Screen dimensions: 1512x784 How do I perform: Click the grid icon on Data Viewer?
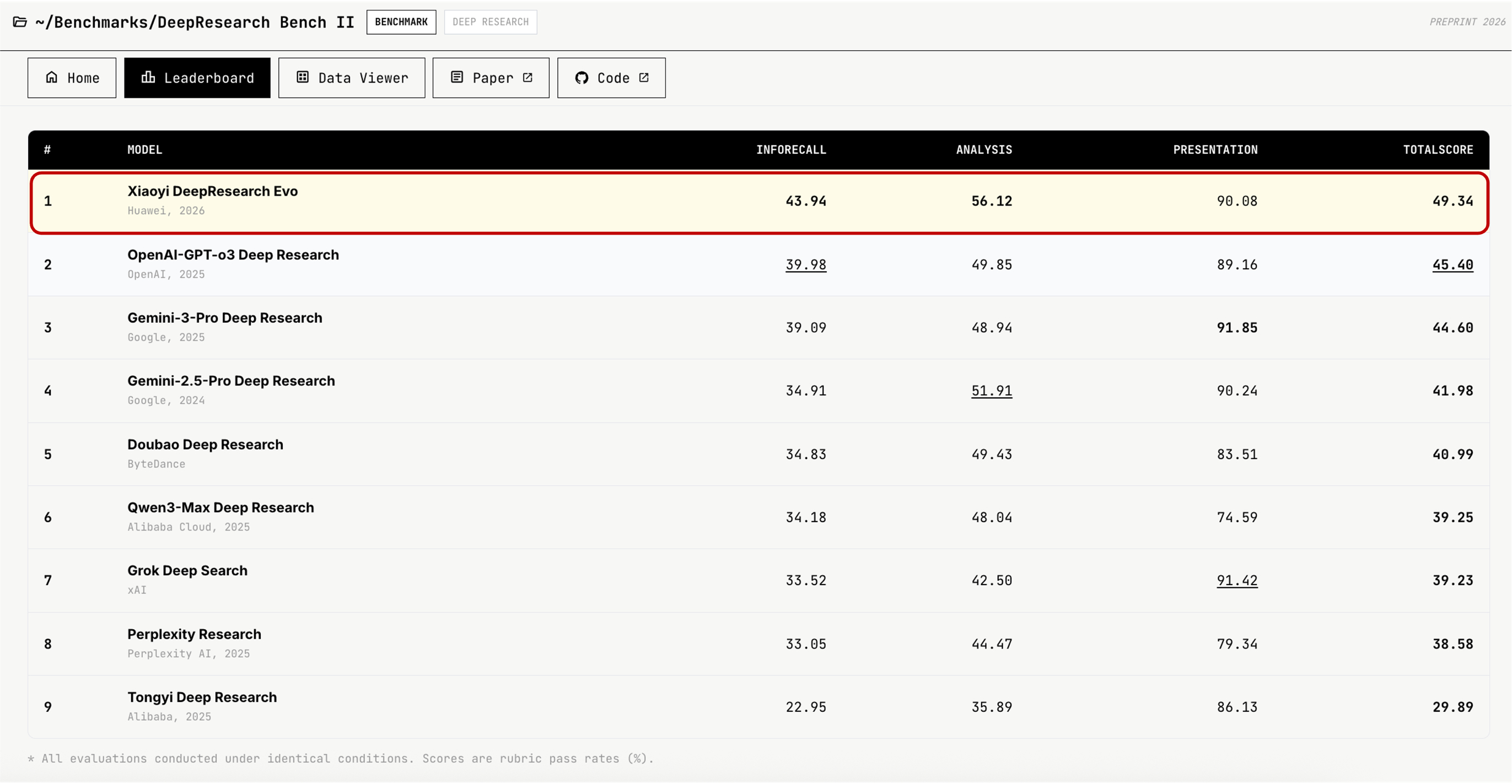(303, 78)
